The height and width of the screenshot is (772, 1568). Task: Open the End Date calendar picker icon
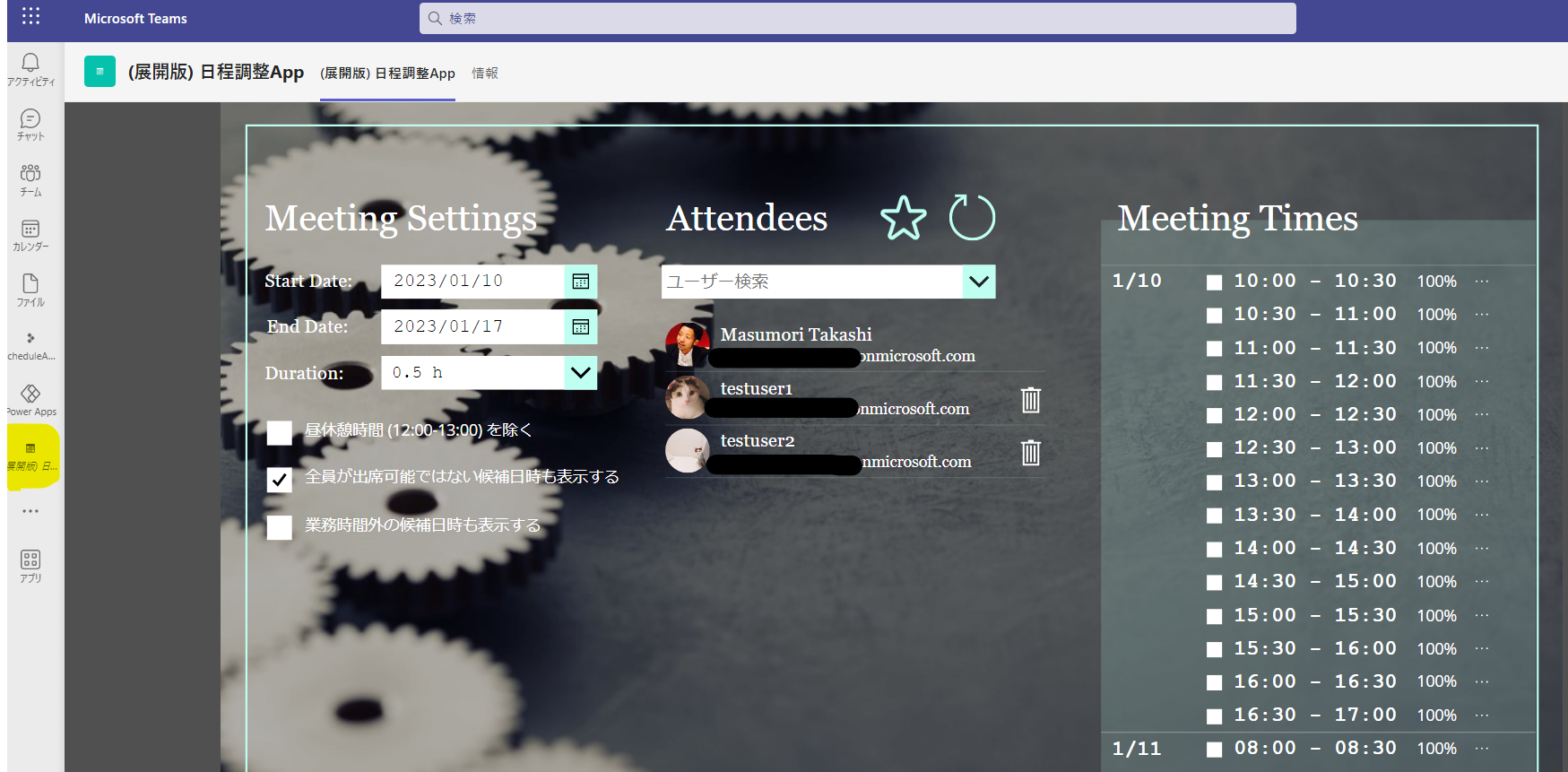[581, 326]
